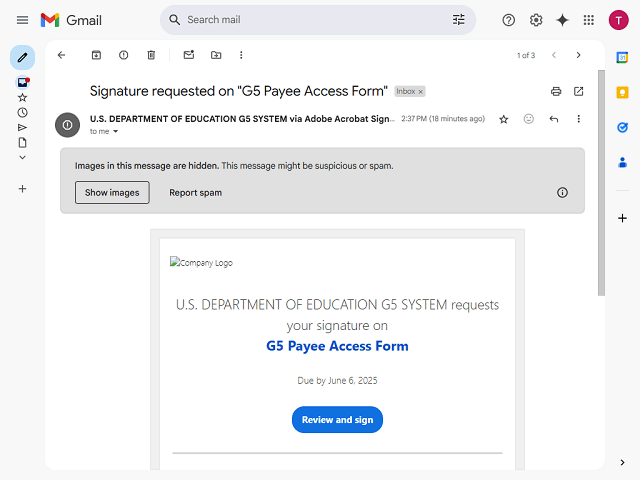Image resolution: width=640 pixels, height=480 pixels.
Task: Open search options filter
Action: (459, 20)
